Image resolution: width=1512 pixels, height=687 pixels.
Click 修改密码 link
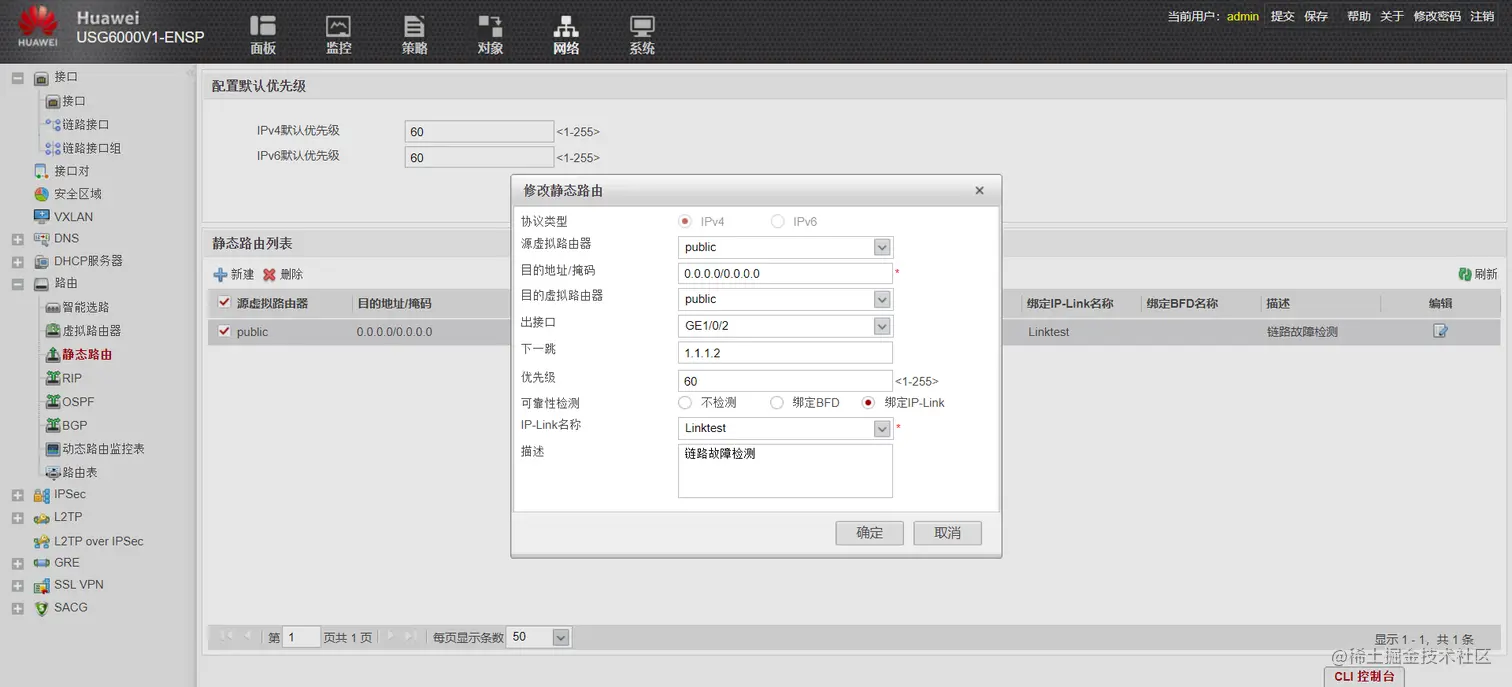(x=1437, y=16)
